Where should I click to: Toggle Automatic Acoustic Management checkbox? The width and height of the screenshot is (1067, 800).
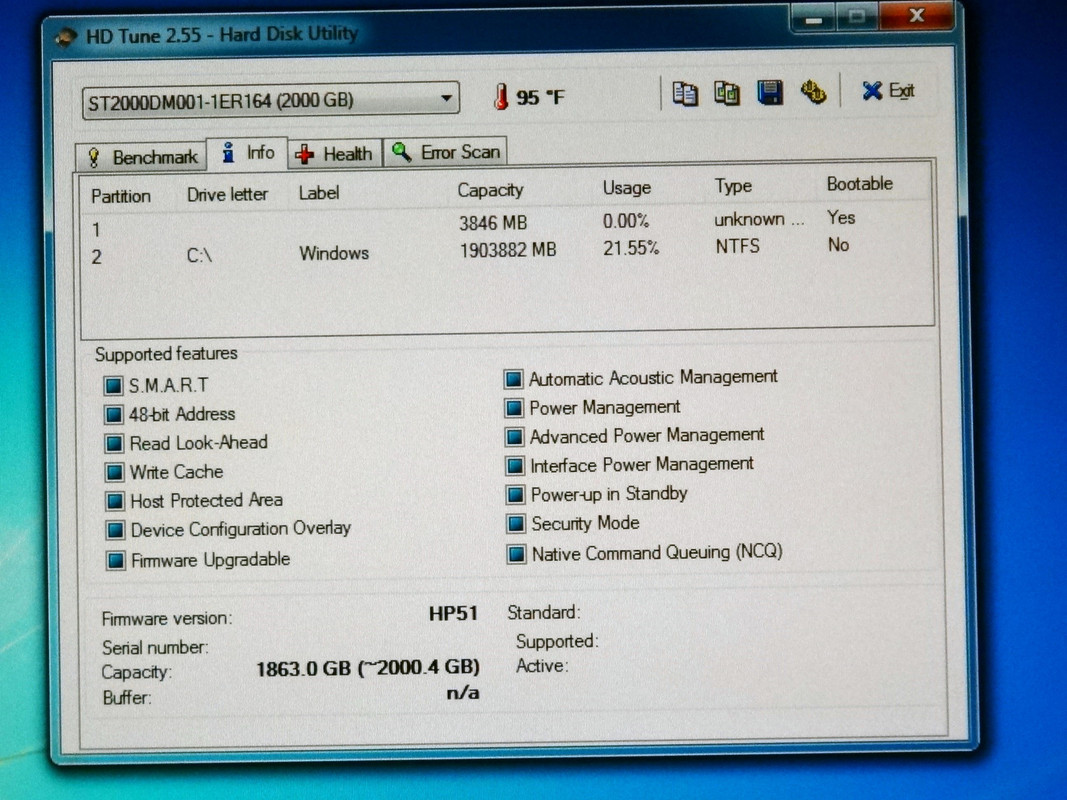[513, 379]
